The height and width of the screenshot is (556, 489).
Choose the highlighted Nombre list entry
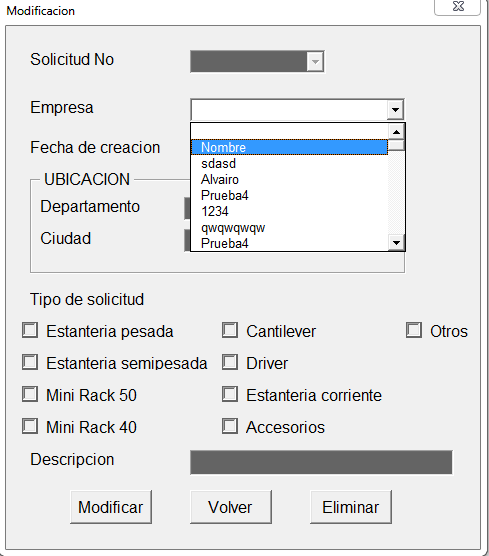[x=289, y=147]
